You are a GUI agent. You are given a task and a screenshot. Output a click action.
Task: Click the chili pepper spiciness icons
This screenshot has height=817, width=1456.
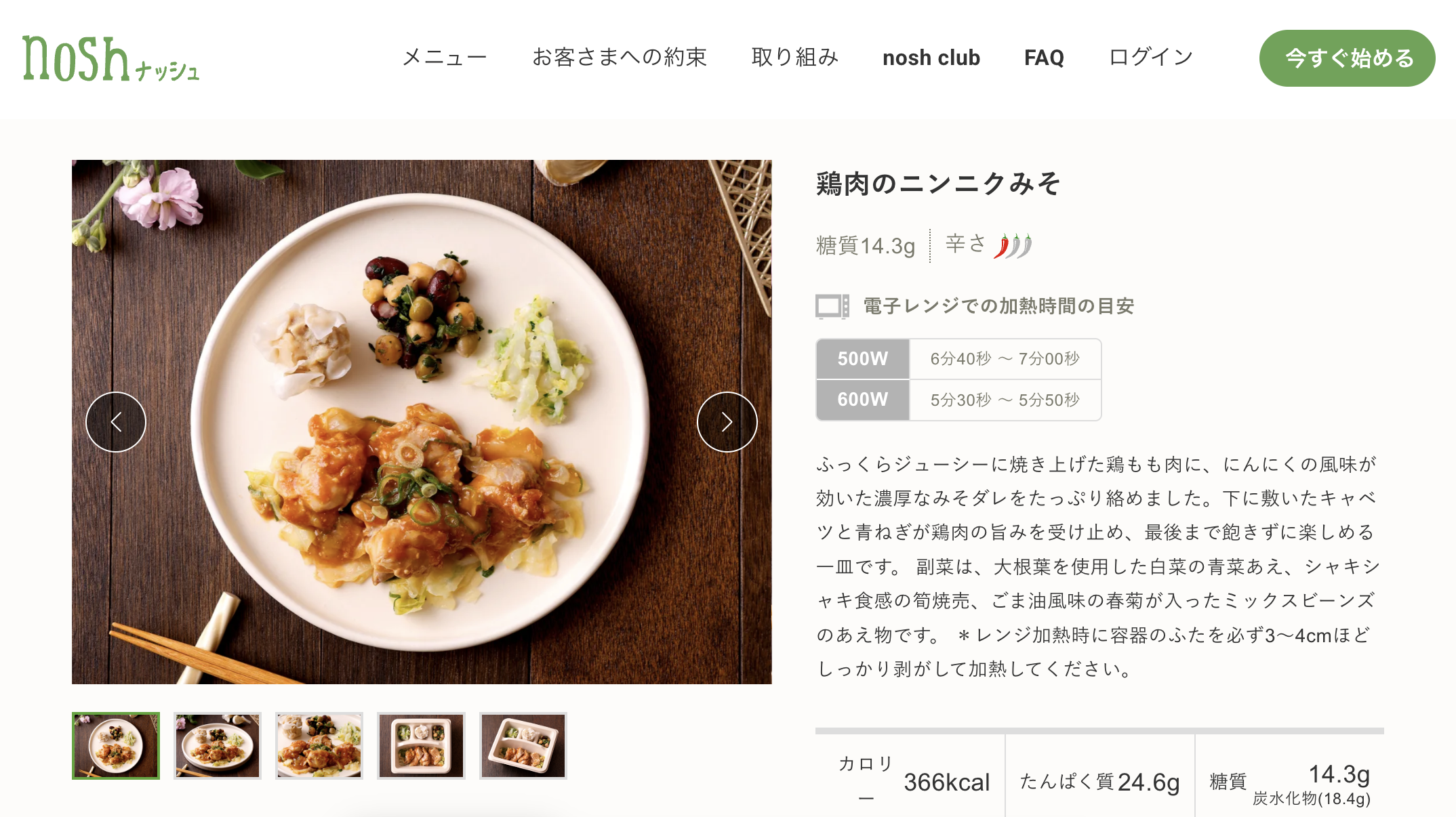(1013, 245)
